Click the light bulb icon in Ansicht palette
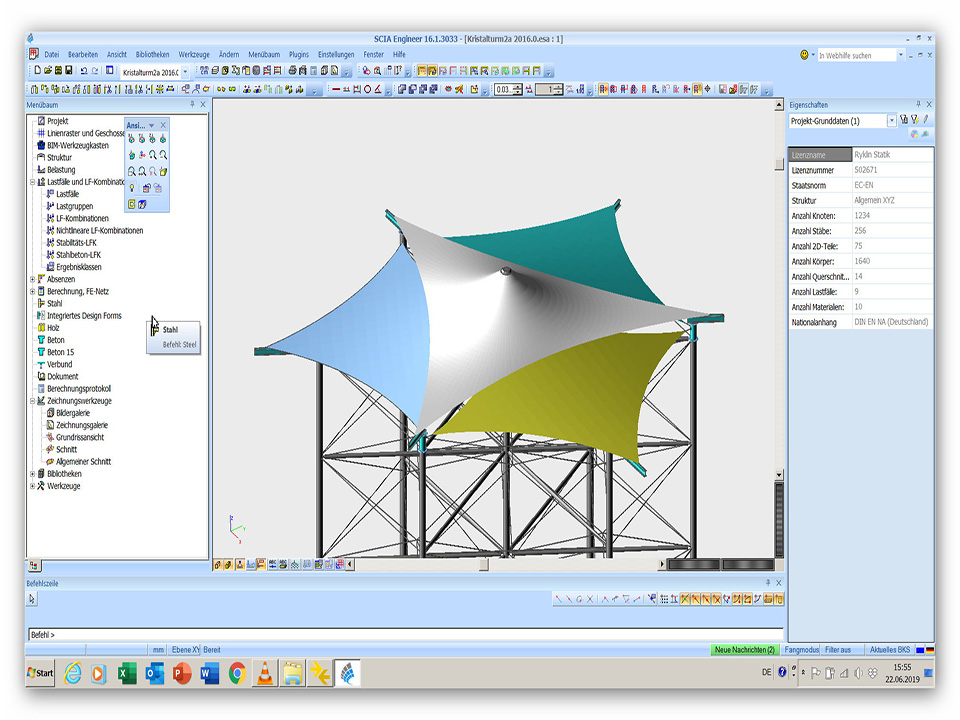Viewport: 960px width, 720px height. 132,187
